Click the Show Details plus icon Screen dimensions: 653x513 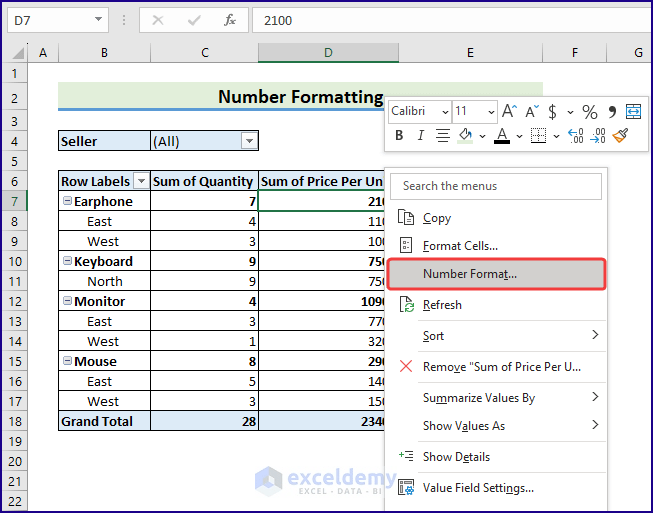click(406, 456)
